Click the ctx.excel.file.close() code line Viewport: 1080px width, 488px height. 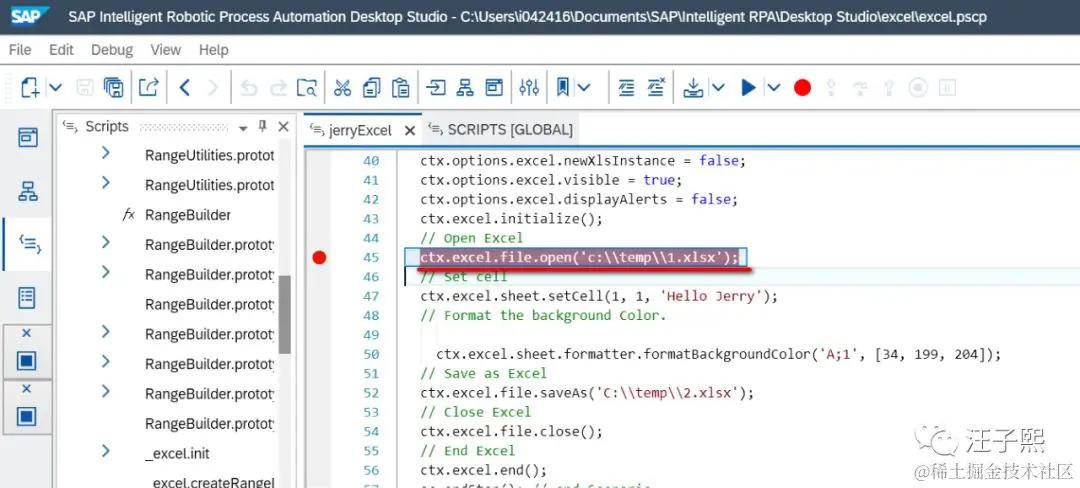[x=512, y=432]
